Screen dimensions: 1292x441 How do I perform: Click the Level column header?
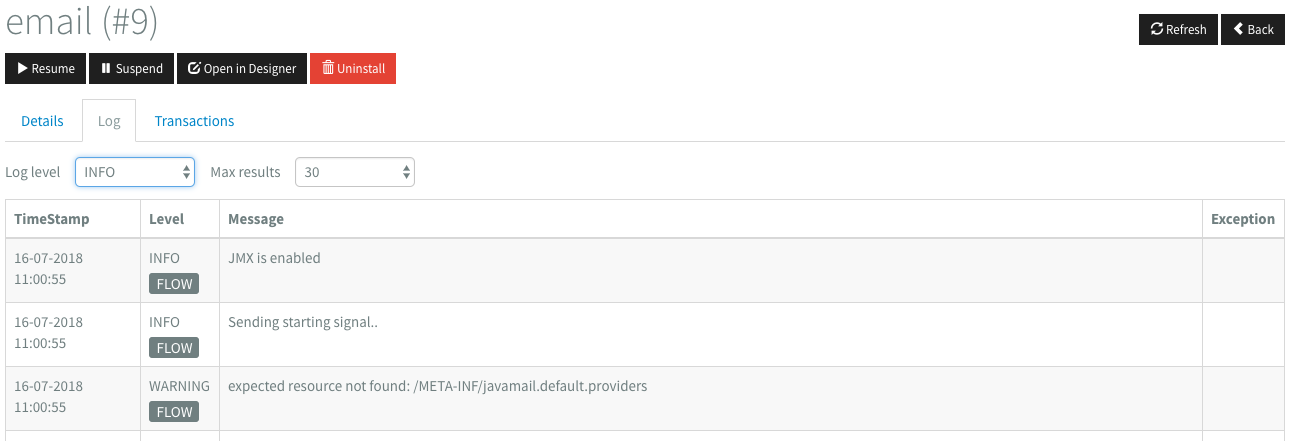click(166, 219)
